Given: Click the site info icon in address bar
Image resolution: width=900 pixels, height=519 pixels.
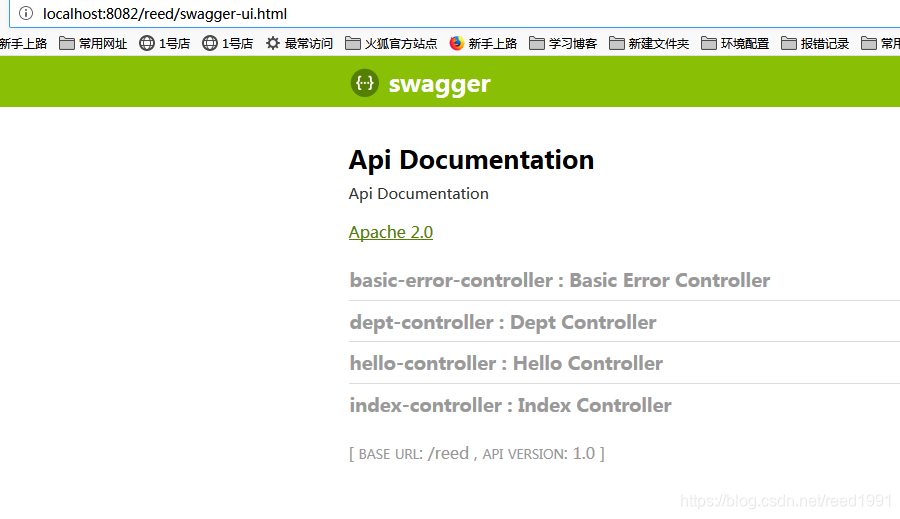Looking at the screenshot, I should coord(26,13).
